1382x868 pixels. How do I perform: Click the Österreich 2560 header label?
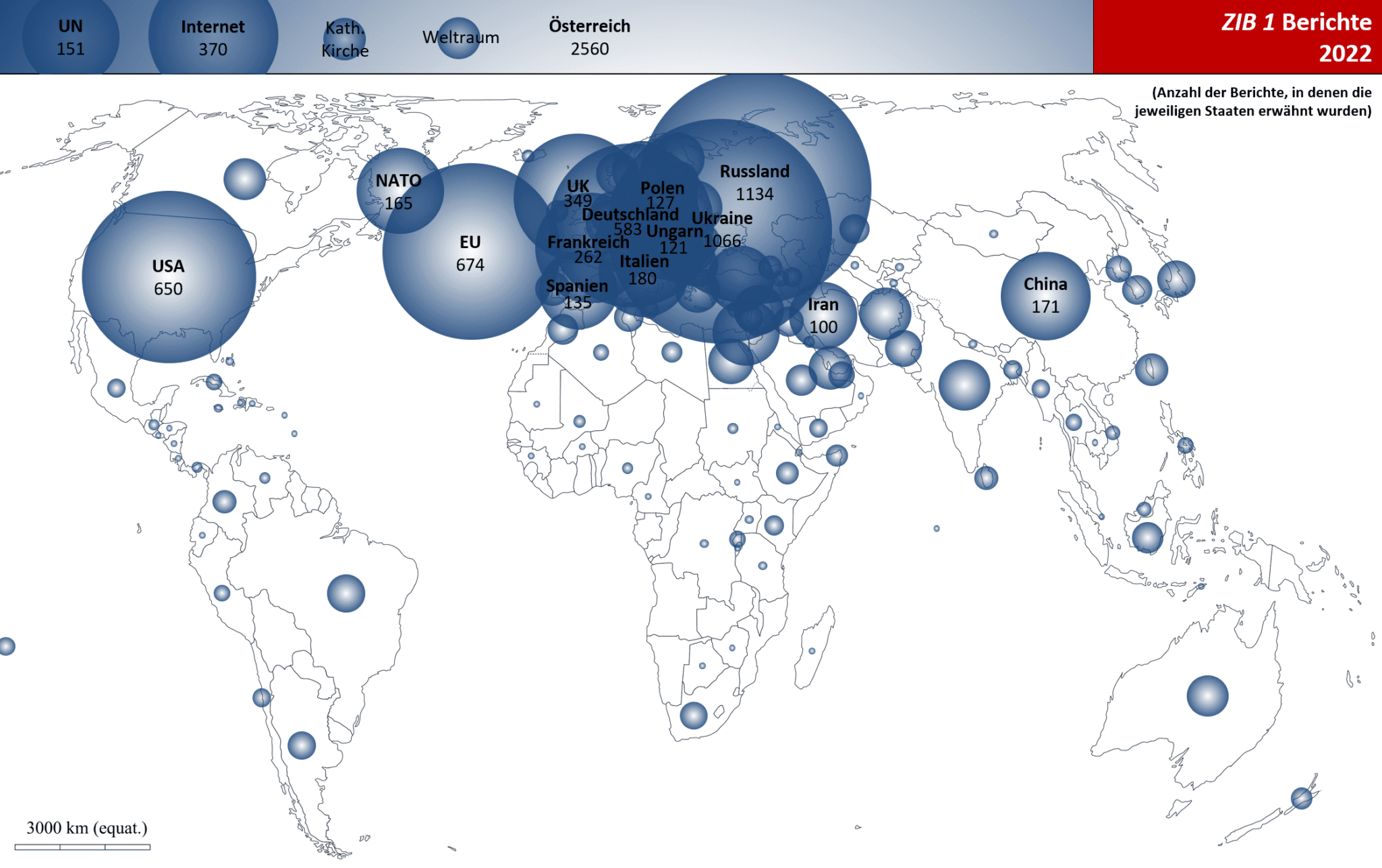[x=589, y=37]
